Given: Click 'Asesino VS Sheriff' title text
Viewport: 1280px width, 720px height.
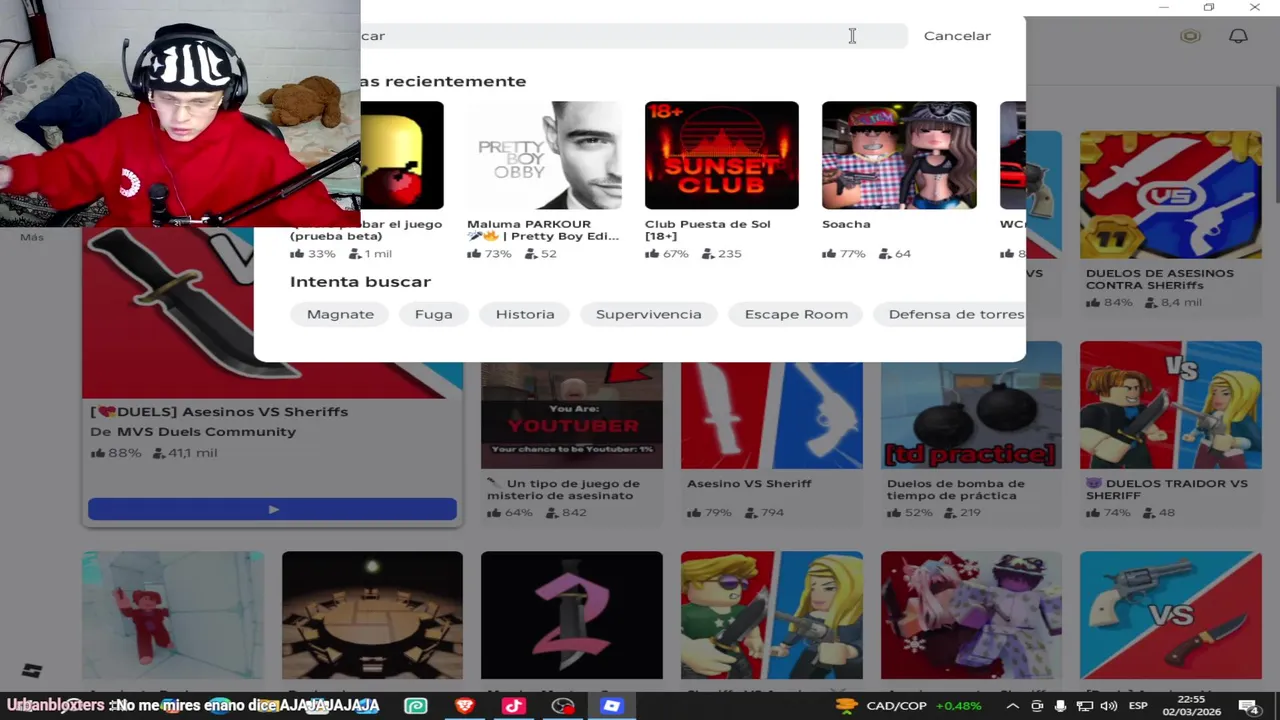Looking at the screenshot, I should tap(749, 484).
